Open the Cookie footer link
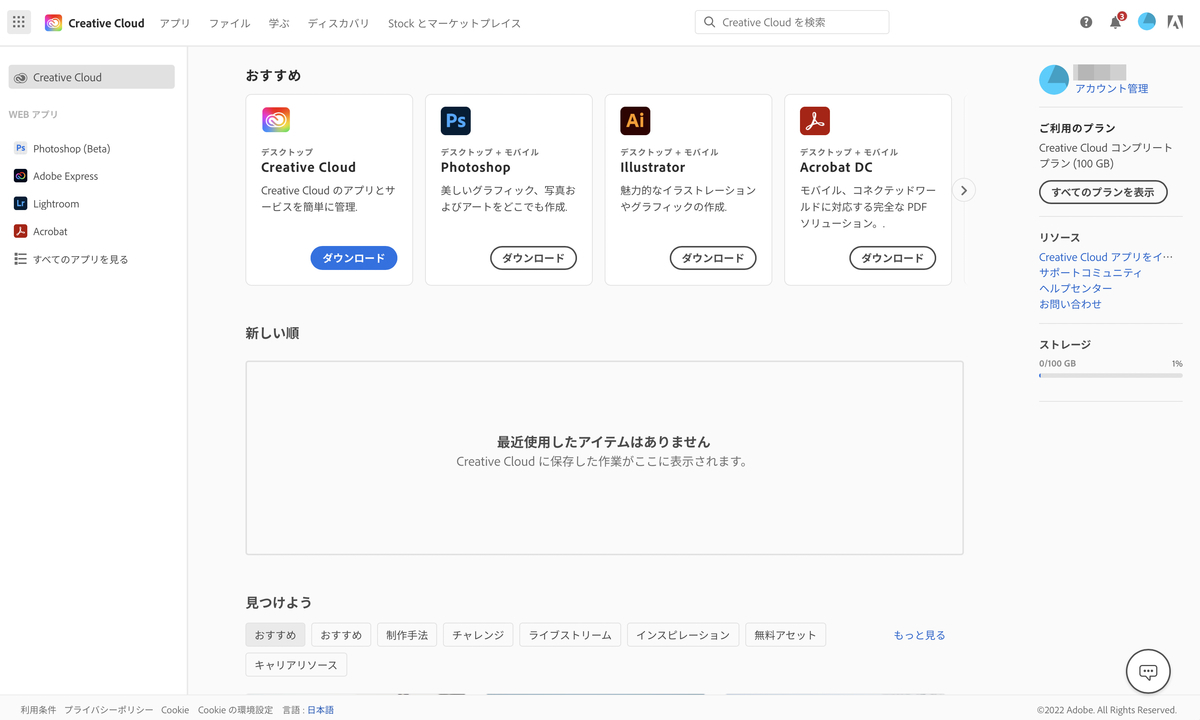This screenshot has width=1200, height=720. click(x=175, y=710)
